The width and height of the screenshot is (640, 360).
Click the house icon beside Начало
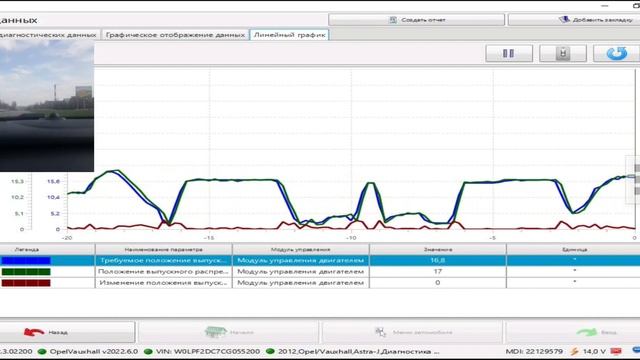coord(216,332)
